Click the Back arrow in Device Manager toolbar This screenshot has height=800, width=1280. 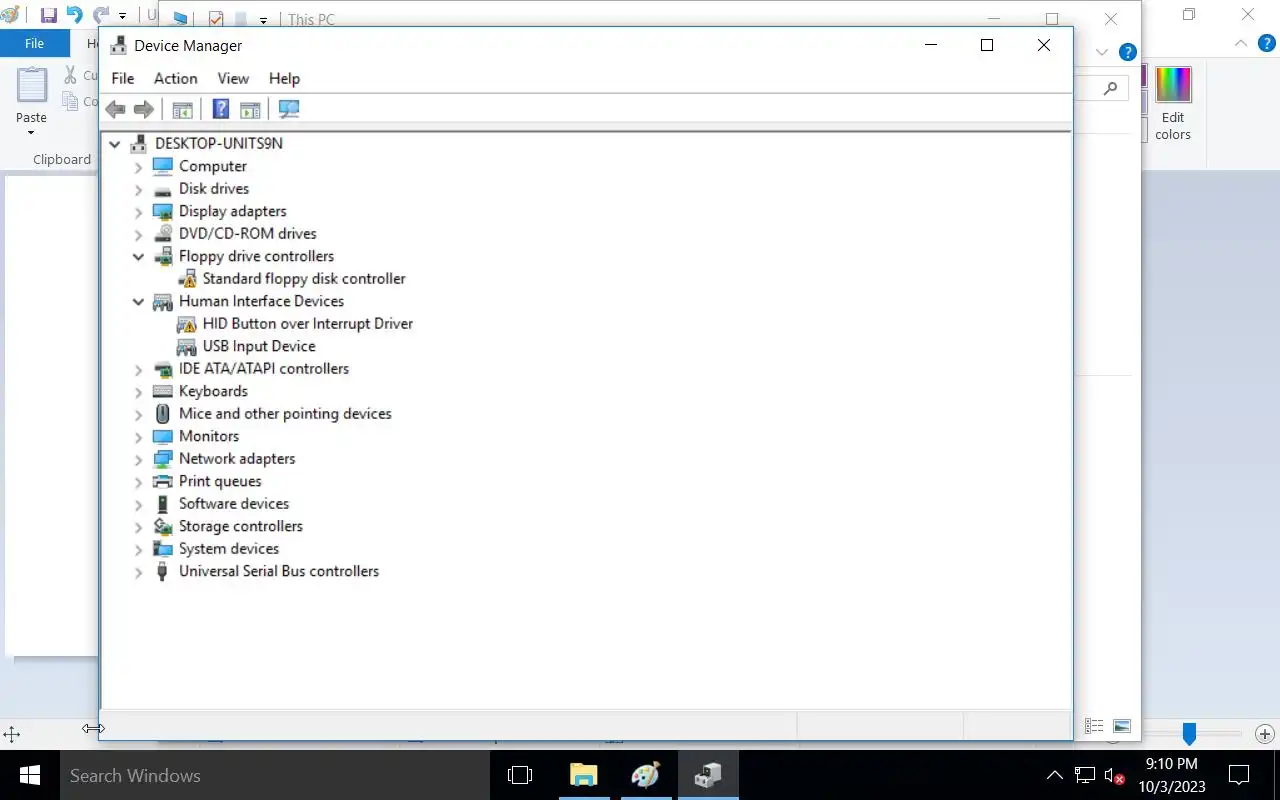pyautogui.click(x=115, y=109)
